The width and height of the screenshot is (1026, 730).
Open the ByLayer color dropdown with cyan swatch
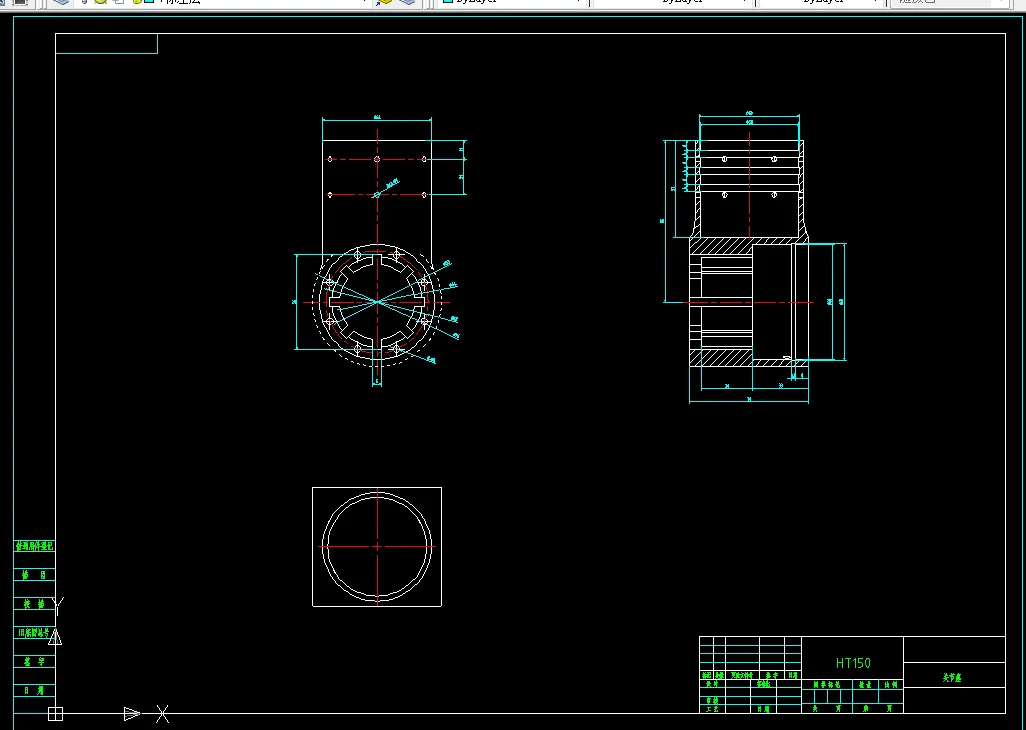[x=512, y=2]
